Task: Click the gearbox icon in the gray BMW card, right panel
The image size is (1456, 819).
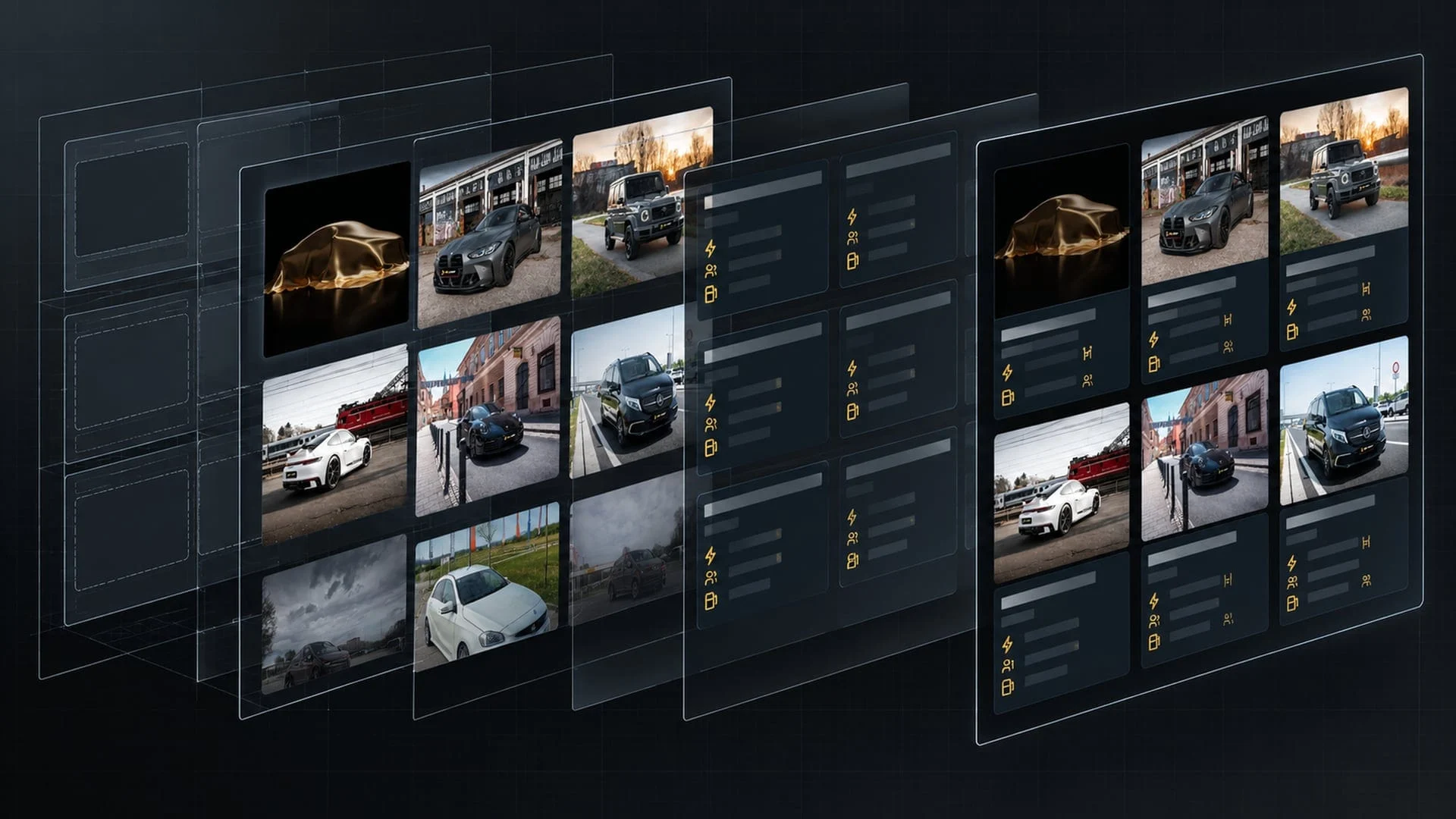Action: [1228, 319]
